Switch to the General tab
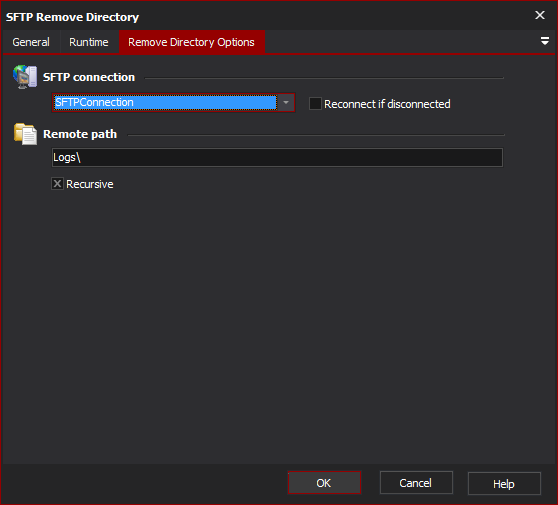Image resolution: width=558 pixels, height=505 pixels. click(x=31, y=42)
